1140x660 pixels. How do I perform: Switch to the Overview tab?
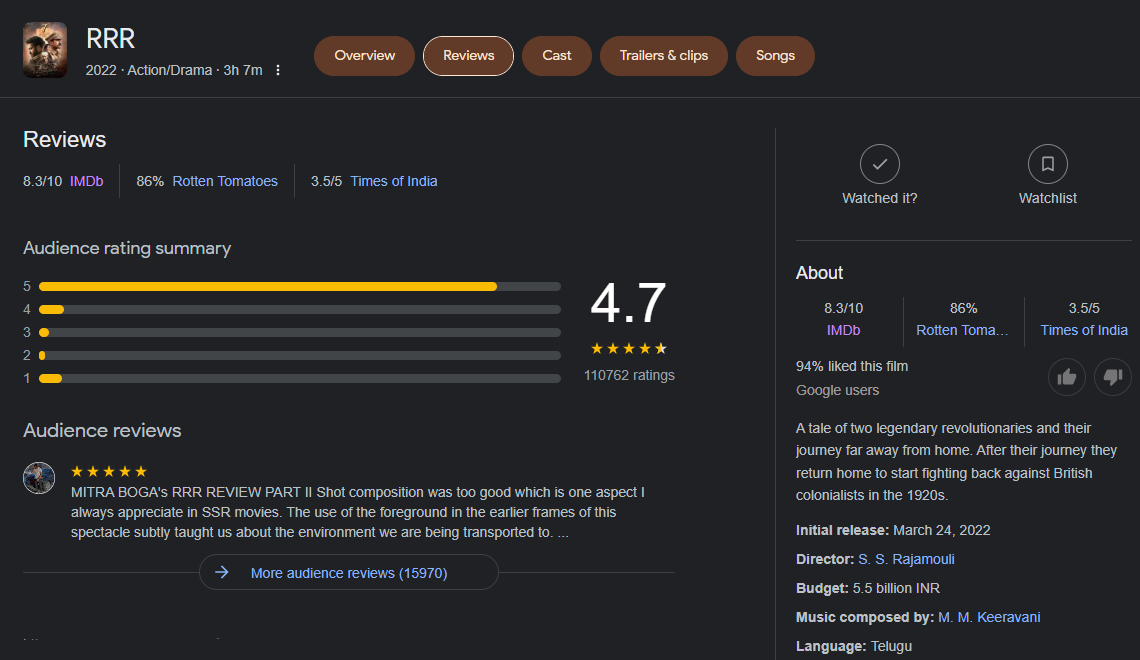[364, 56]
